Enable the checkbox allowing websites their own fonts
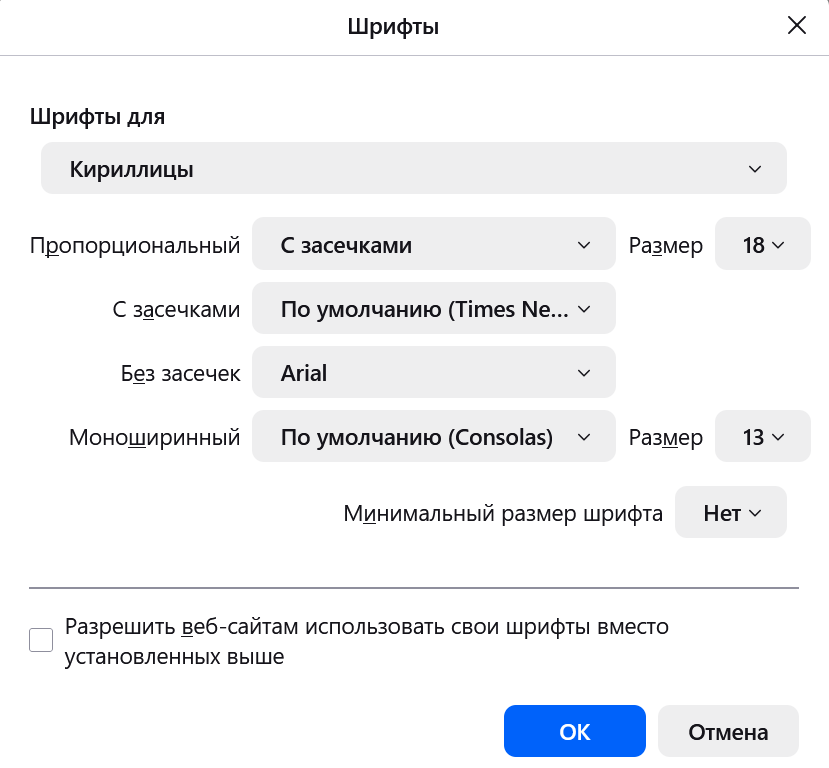 pos(41,640)
